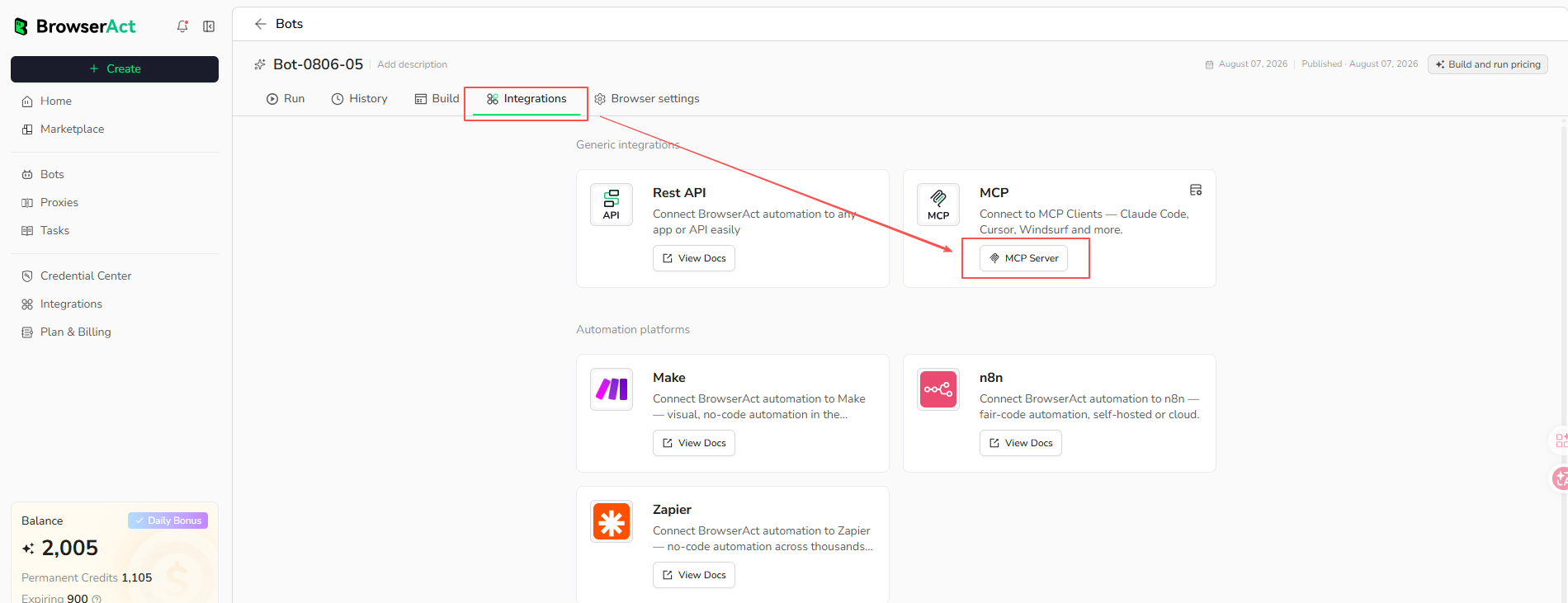
Task: Click the Make card heading
Action: coord(669,378)
